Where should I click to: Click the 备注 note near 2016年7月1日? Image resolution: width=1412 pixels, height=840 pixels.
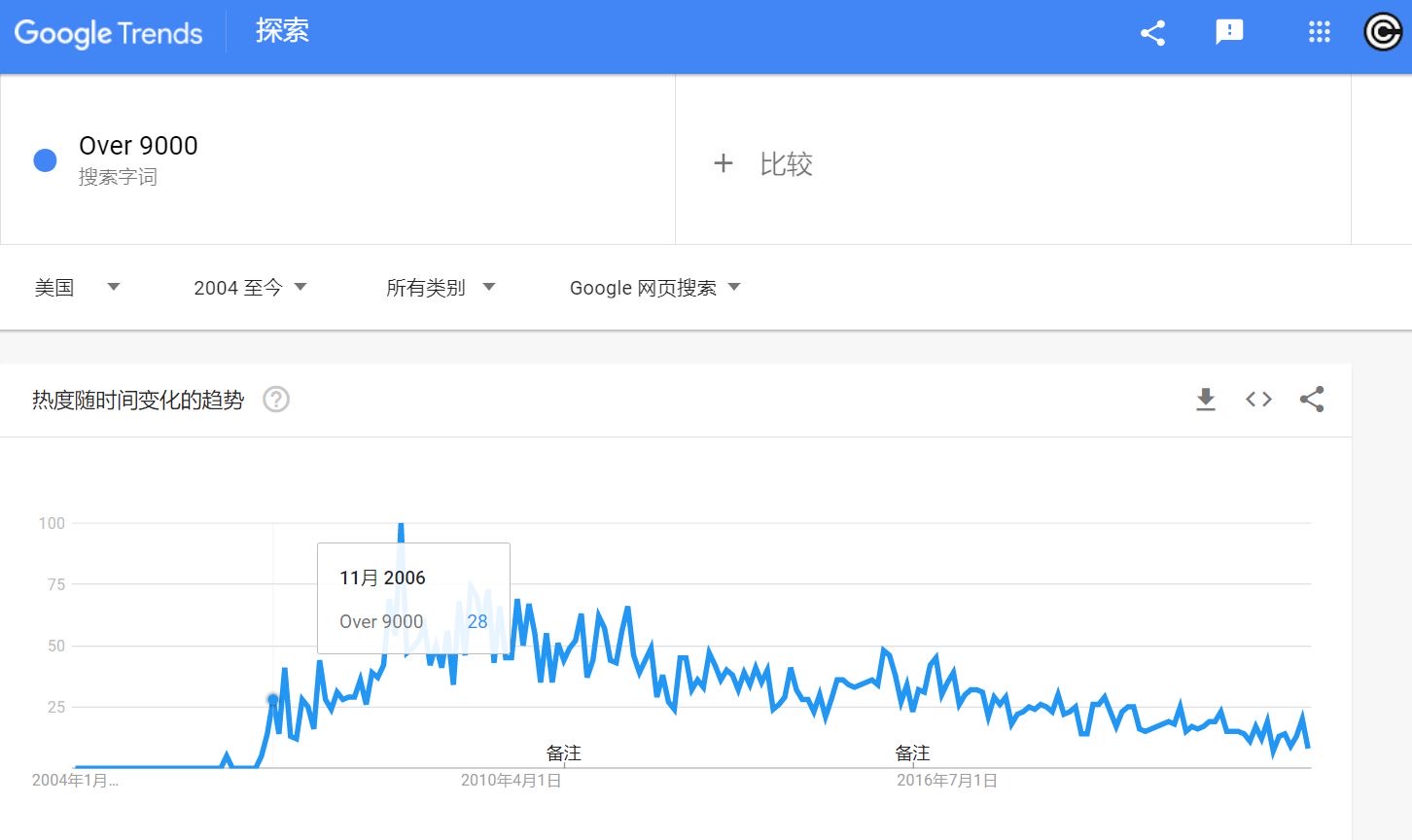(x=912, y=753)
